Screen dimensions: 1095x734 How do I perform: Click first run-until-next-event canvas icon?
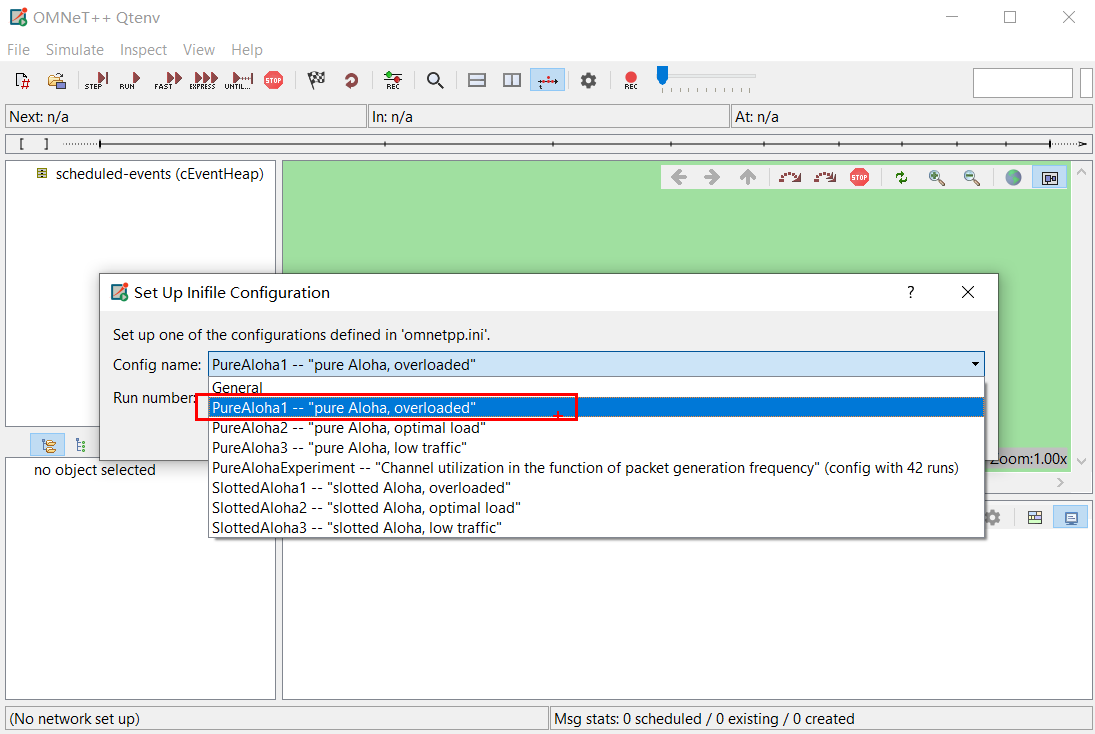coord(790,177)
